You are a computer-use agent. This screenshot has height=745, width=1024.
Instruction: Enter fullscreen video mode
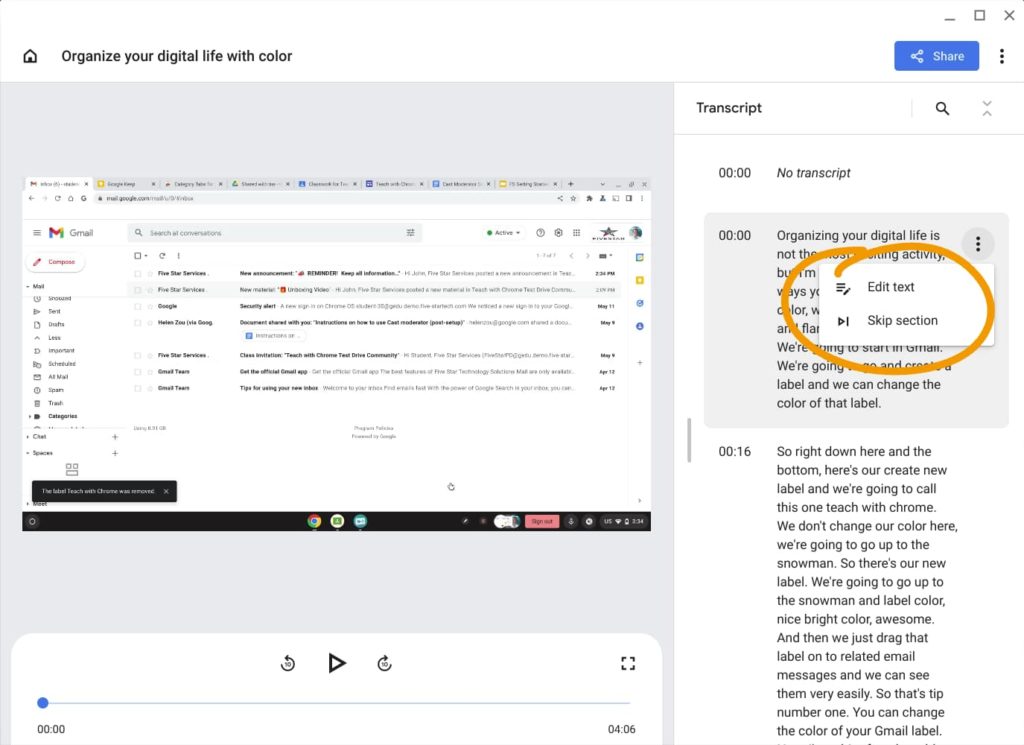[628, 663]
